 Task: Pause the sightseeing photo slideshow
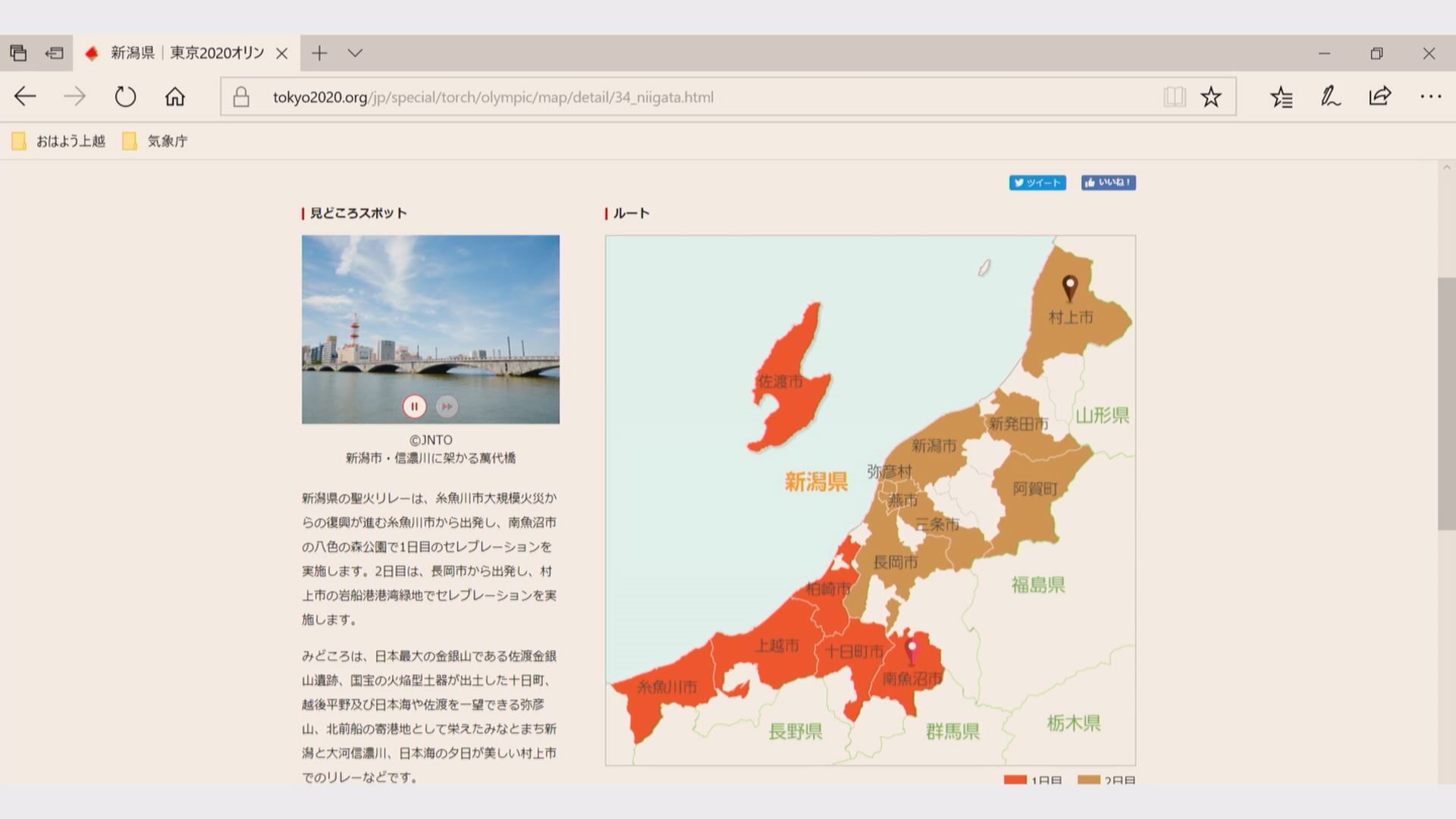pos(414,406)
